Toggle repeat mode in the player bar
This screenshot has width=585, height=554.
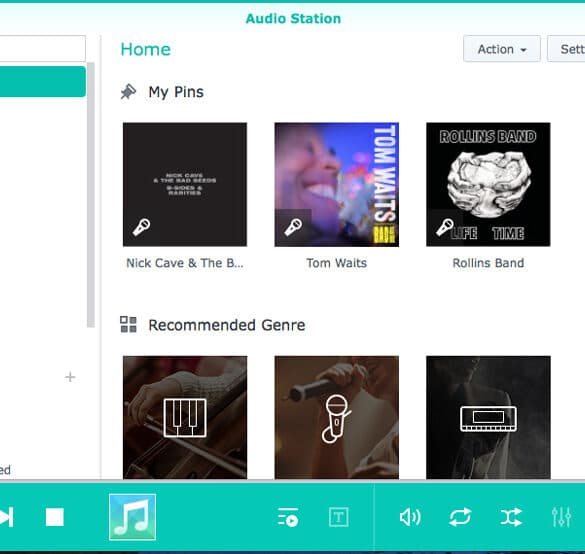pos(460,517)
